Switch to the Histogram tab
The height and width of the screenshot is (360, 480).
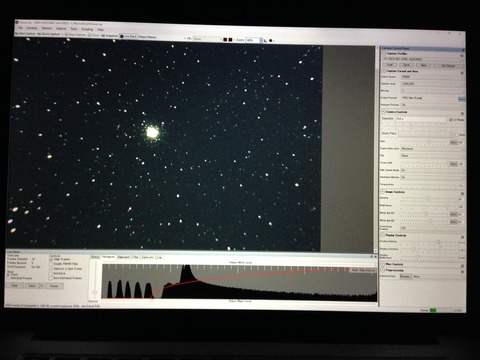109,257
